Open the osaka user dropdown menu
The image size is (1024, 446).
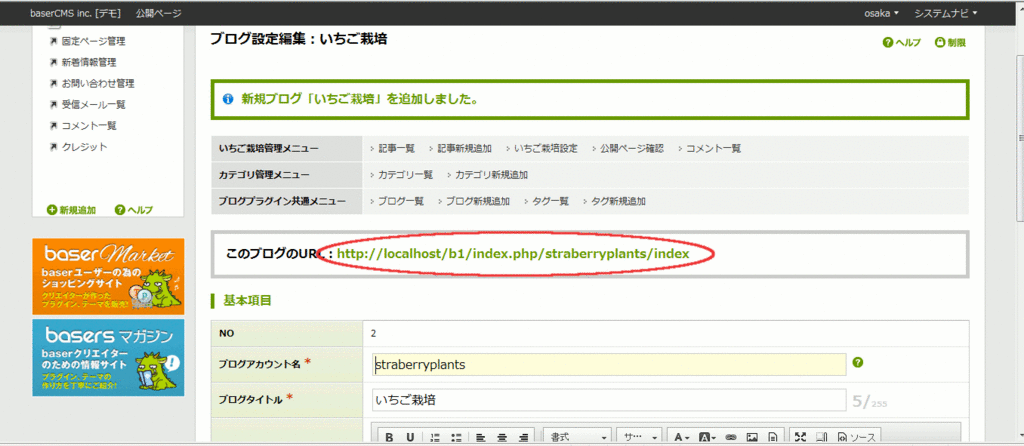pos(882,13)
